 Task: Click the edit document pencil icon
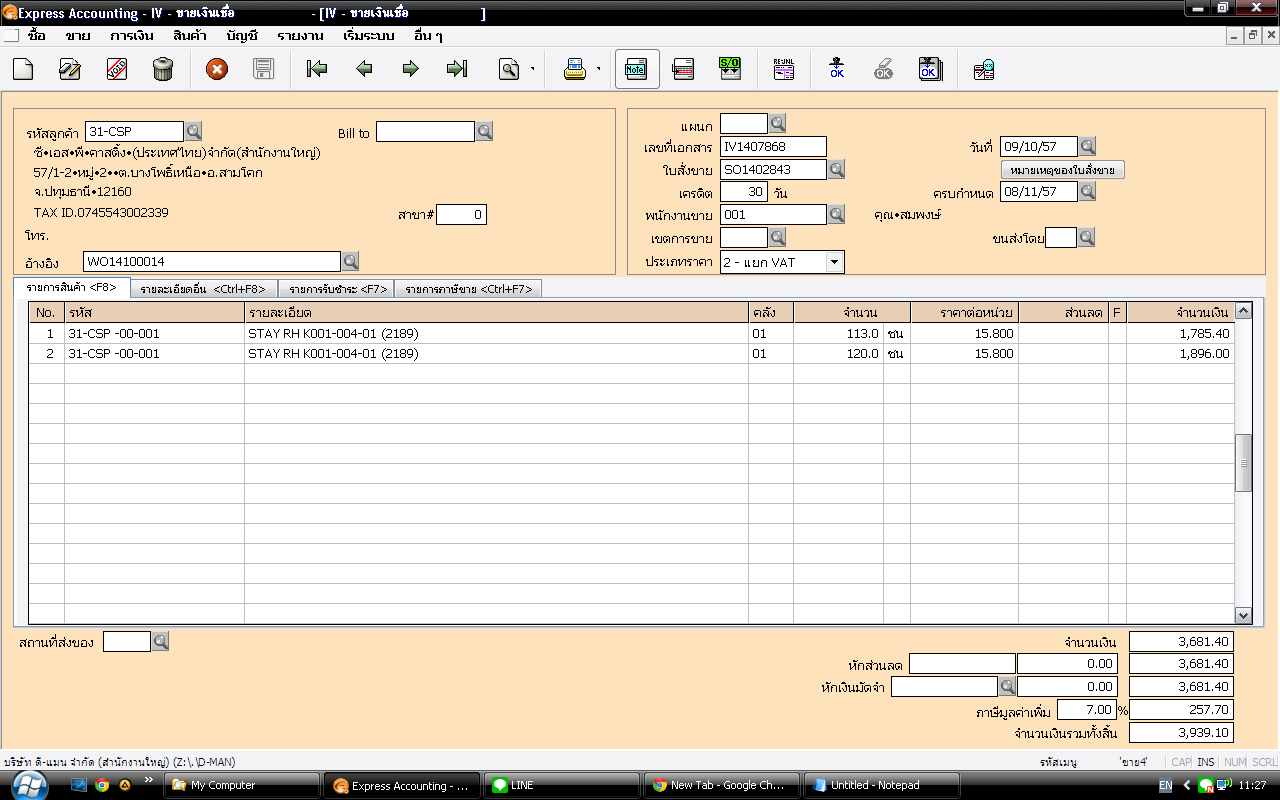(70, 69)
